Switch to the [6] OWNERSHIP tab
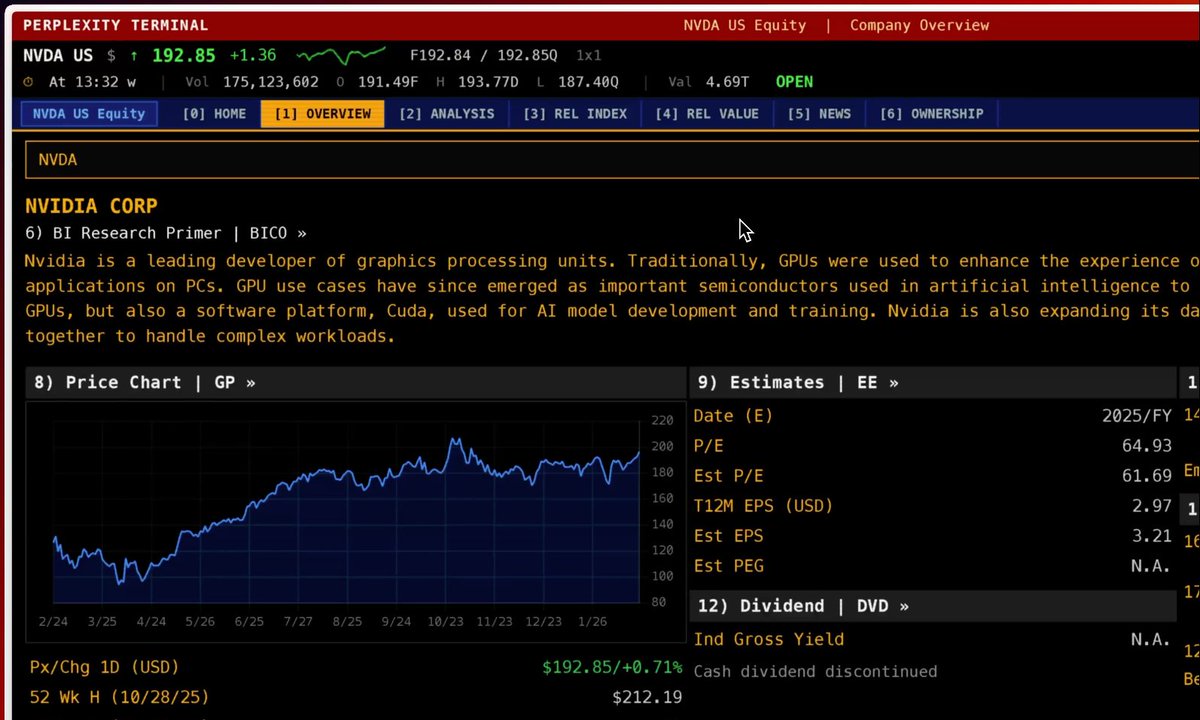The image size is (1200, 720). [x=931, y=114]
